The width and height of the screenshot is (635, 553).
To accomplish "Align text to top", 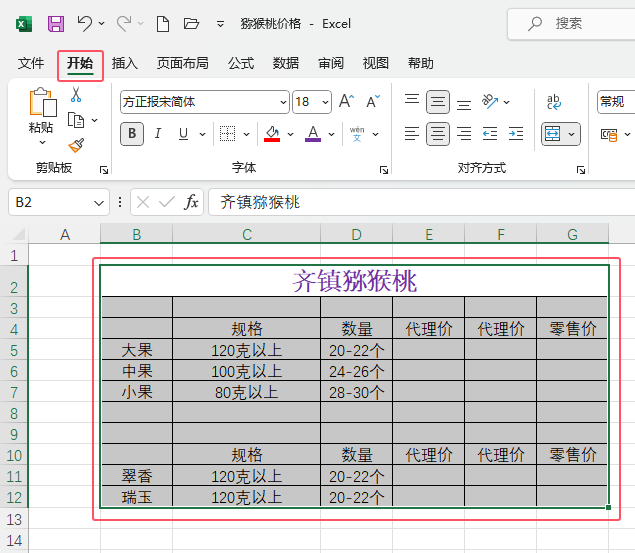I will click(412, 99).
